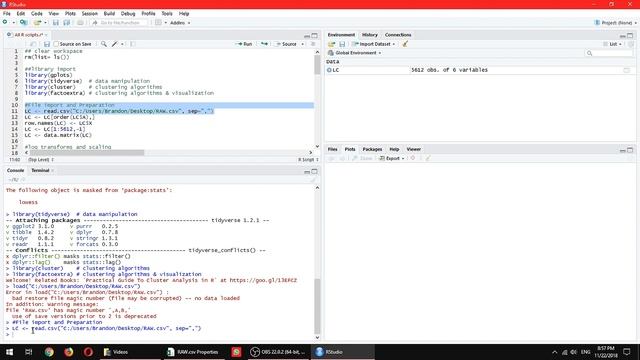Viewport: 640px width, 360px height.
Task: Open the New File dropdown arrow
Action: [13, 23]
